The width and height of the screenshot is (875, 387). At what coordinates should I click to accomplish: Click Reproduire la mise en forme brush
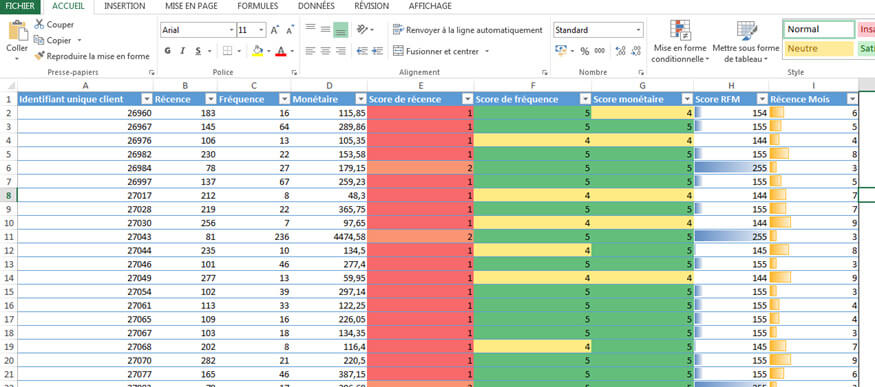click(92, 56)
